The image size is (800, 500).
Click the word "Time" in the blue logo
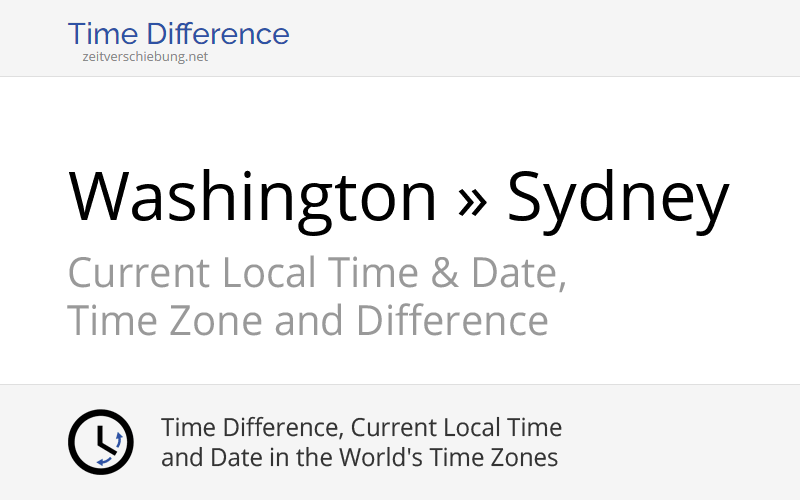101,34
